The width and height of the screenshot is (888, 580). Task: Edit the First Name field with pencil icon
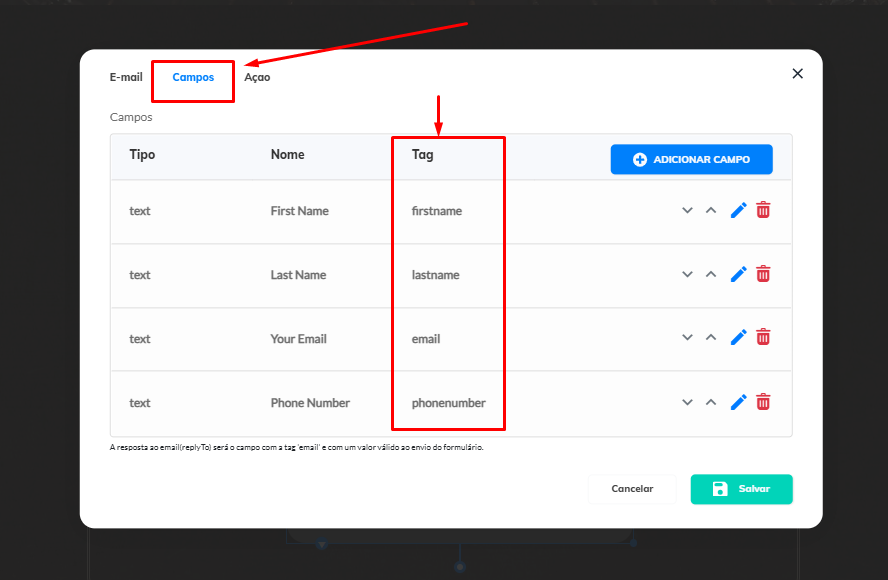[x=739, y=210]
